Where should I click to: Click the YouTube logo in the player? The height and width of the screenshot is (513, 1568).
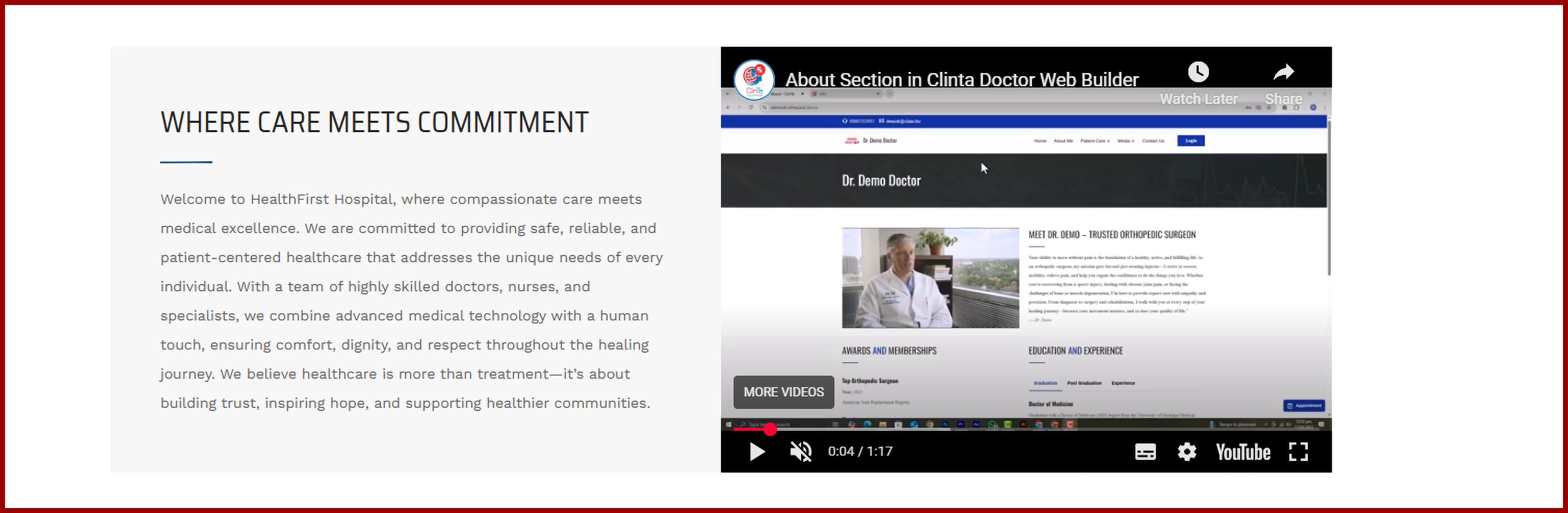pos(1242,451)
